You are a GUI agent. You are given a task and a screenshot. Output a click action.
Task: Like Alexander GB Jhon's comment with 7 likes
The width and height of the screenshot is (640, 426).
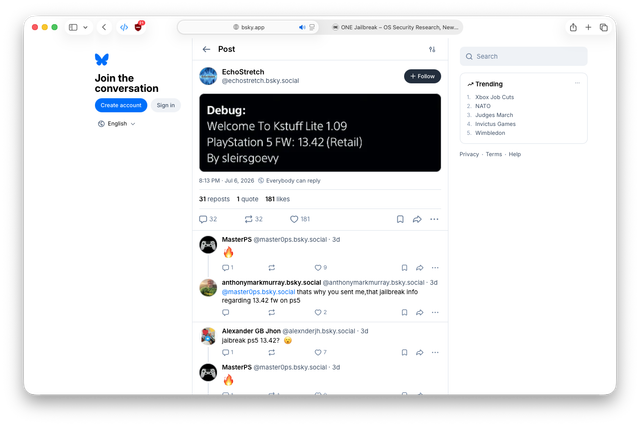point(320,352)
